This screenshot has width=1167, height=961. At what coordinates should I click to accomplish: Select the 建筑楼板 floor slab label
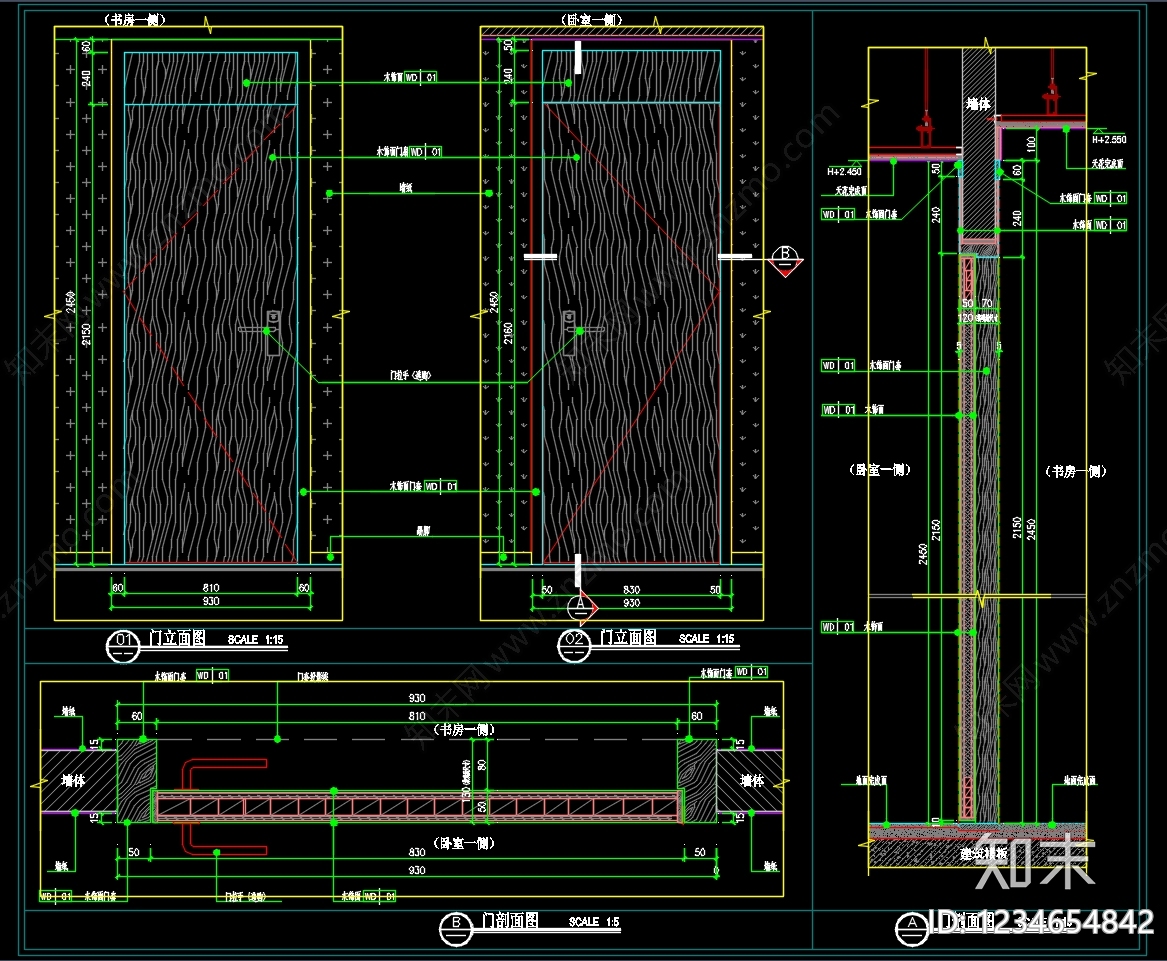[984, 853]
